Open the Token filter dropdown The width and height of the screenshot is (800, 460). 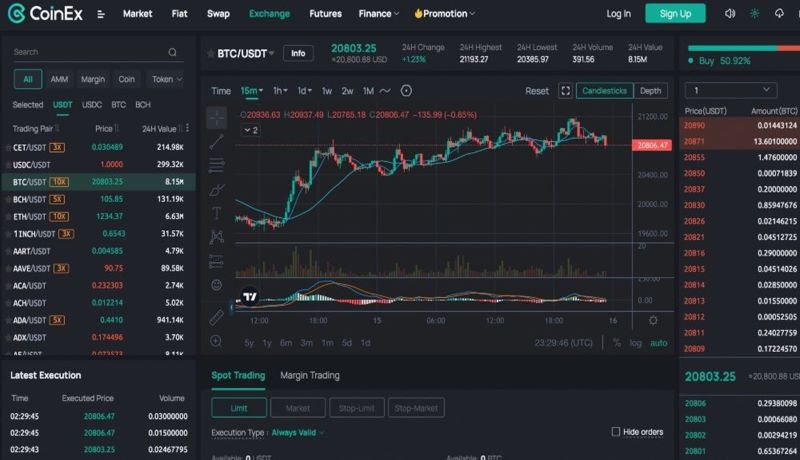click(x=167, y=79)
